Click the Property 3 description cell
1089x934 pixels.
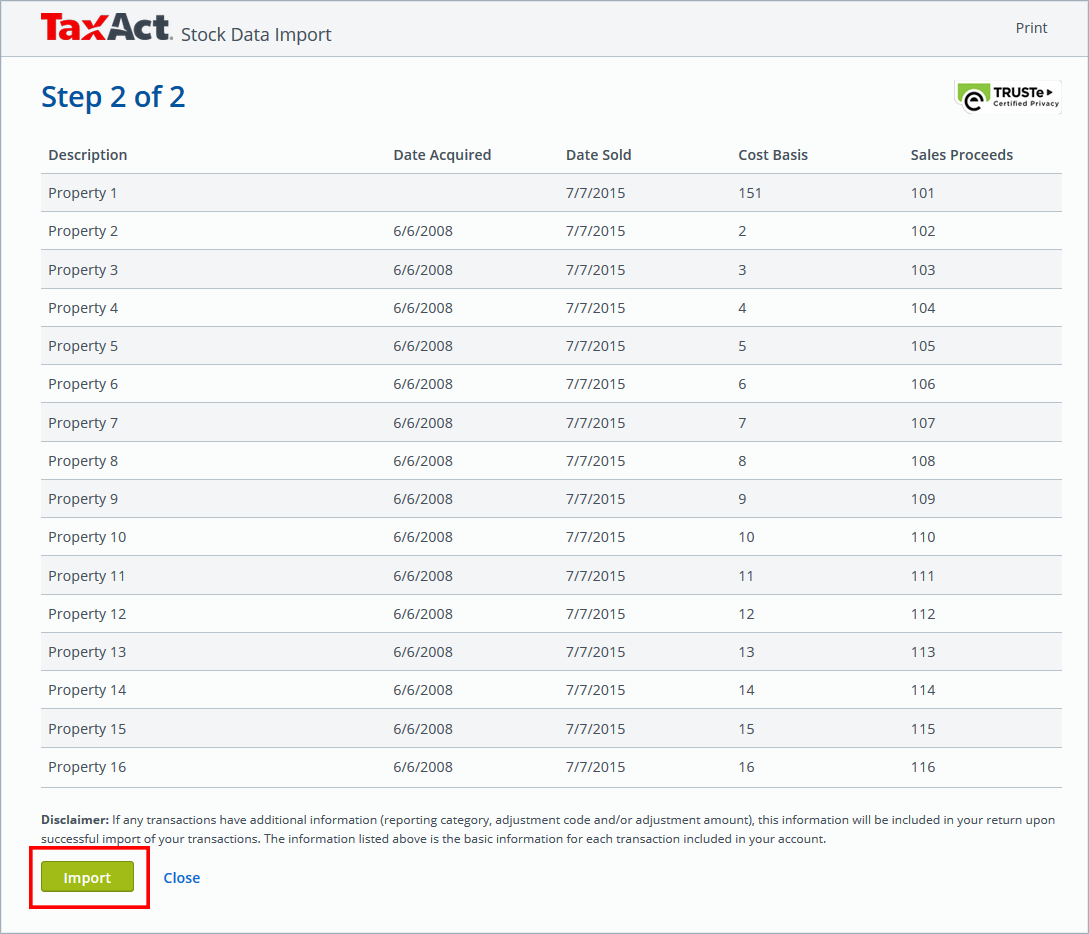pos(83,270)
